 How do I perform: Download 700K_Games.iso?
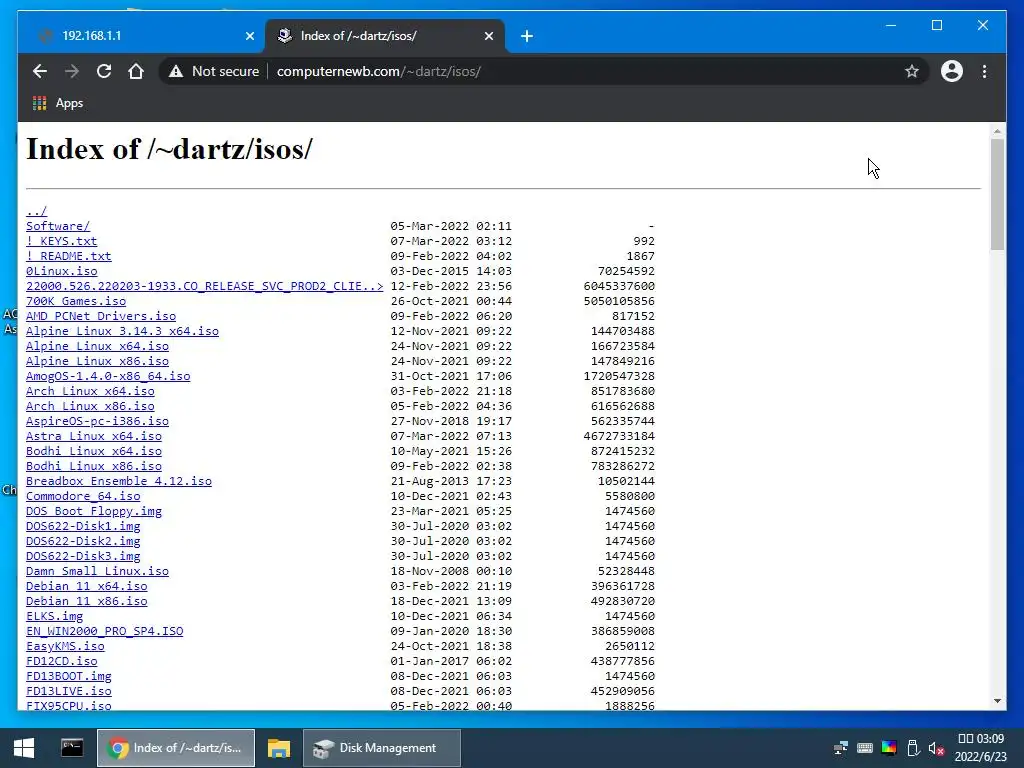click(76, 301)
